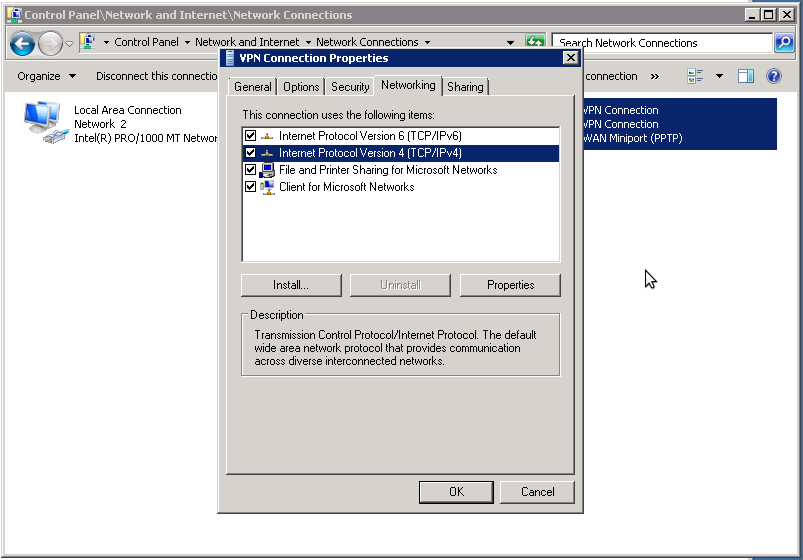Toggle Client for Microsoft Networks checkbox
803x560 pixels.
click(250, 186)
